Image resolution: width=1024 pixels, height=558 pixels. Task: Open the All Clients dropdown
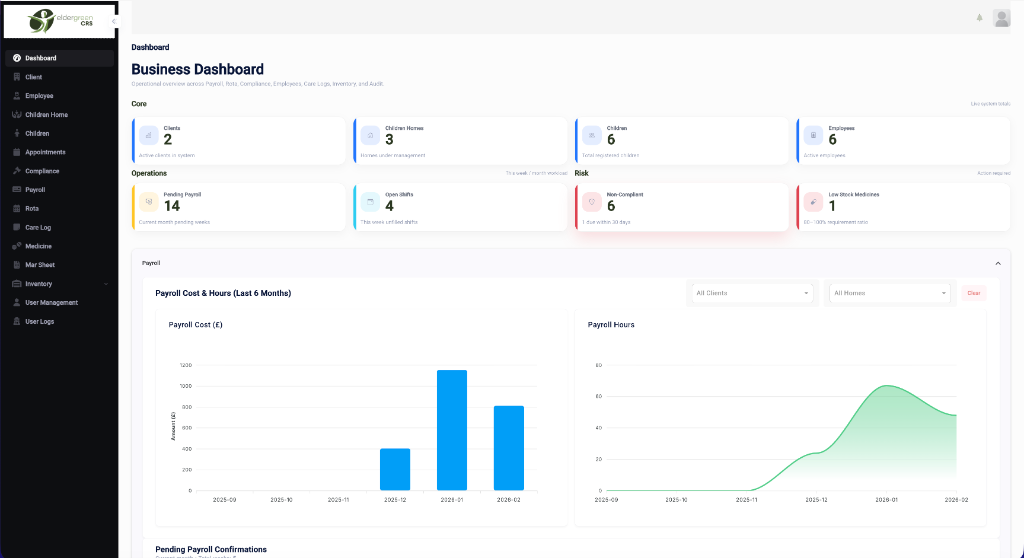coord(752,293)
